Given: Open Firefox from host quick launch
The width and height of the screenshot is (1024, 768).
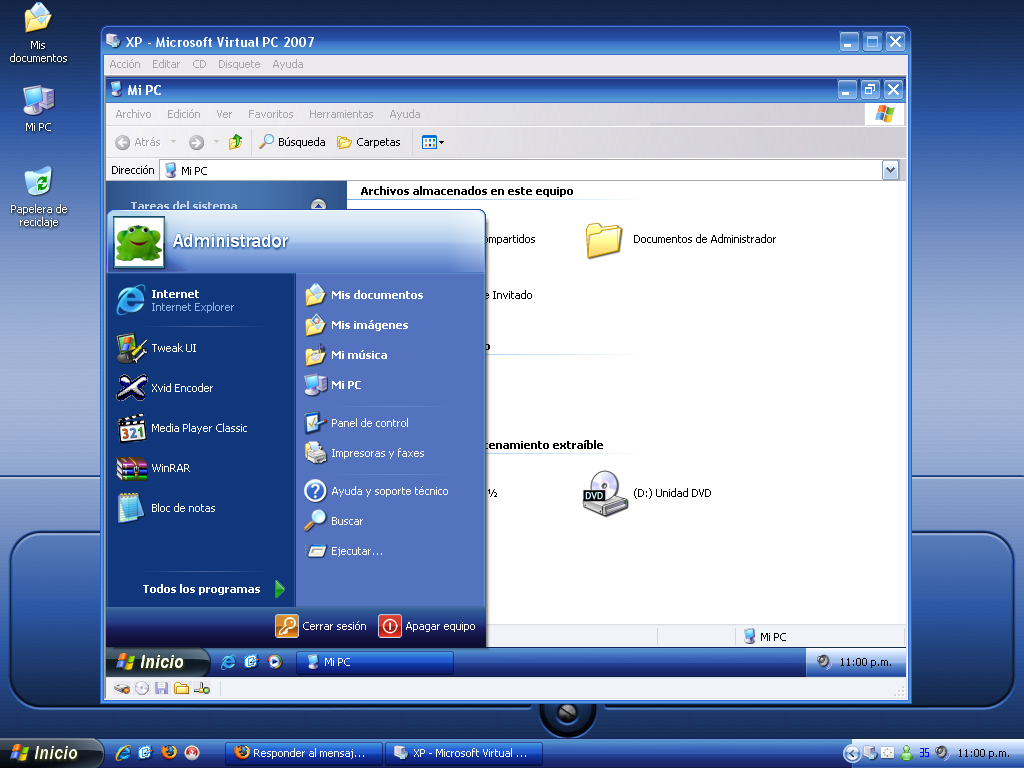Looking at the screenshot, I should 169,753.
